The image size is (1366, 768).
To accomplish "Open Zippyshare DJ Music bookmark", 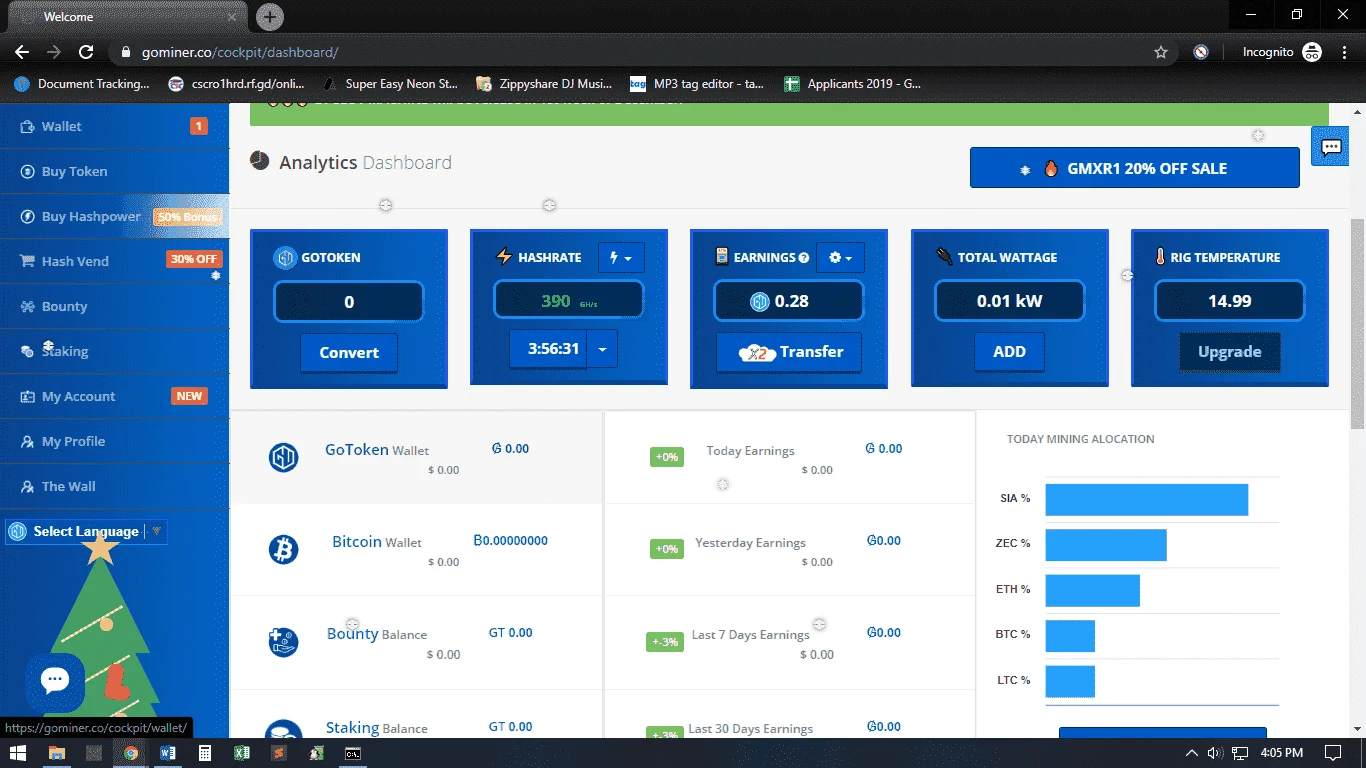I will point(544,84).
